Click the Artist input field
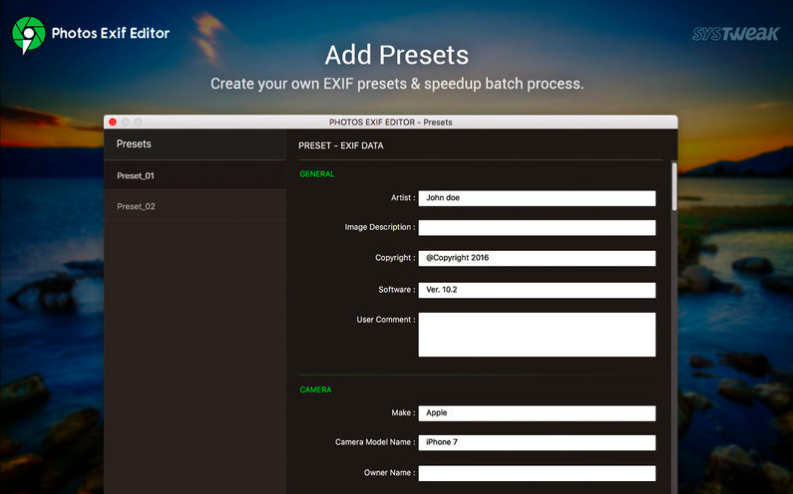This screenshot has height=494, width=793. (x=537, y=198)
